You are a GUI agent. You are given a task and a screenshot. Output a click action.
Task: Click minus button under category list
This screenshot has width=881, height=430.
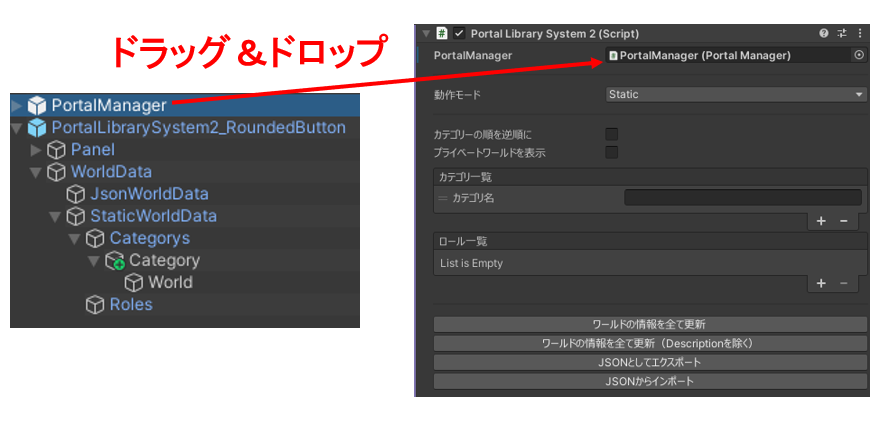(843, 221)
